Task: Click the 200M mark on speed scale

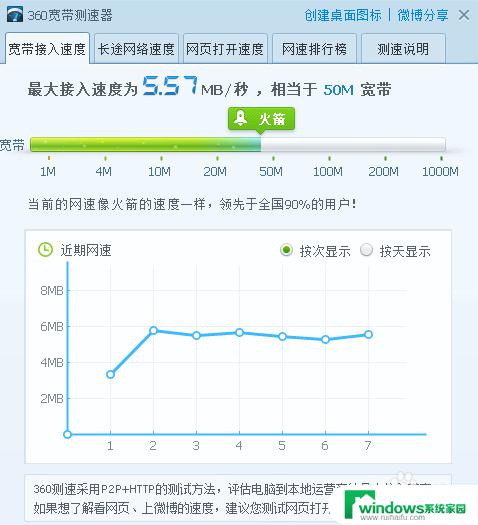Action: click(x=384, y=171)
